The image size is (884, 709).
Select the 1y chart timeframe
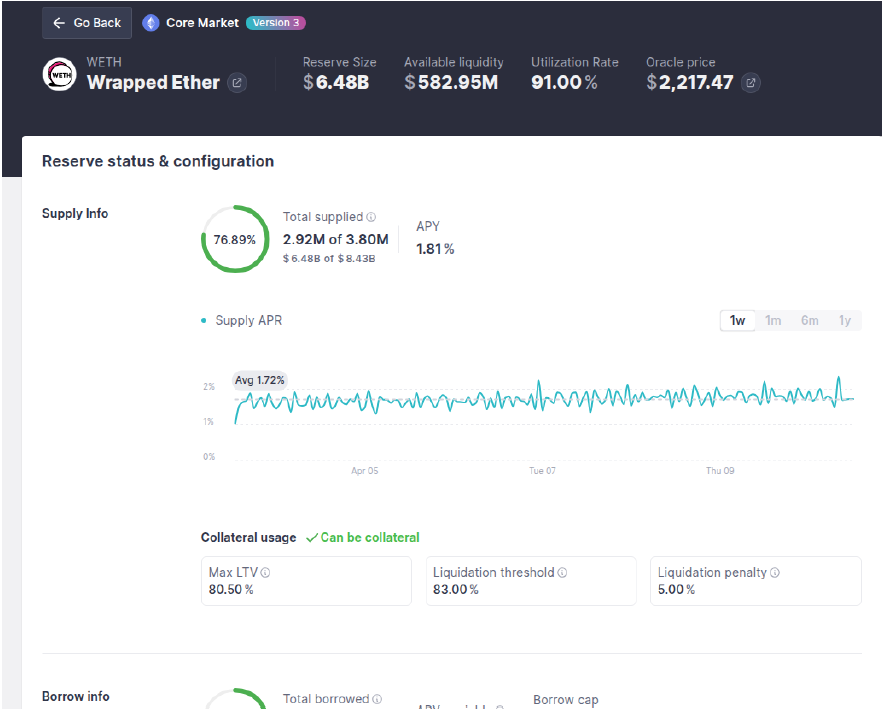pos(845,321)
